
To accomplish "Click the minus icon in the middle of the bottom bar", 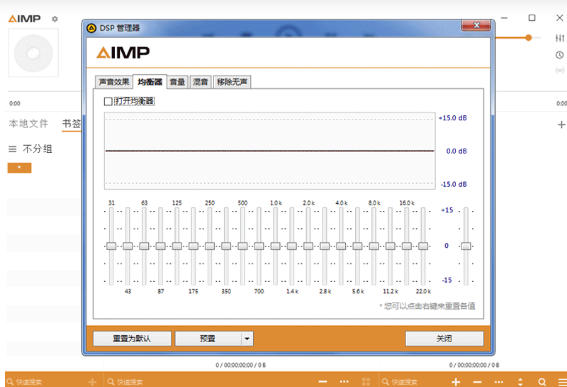I will click(323, 382).
